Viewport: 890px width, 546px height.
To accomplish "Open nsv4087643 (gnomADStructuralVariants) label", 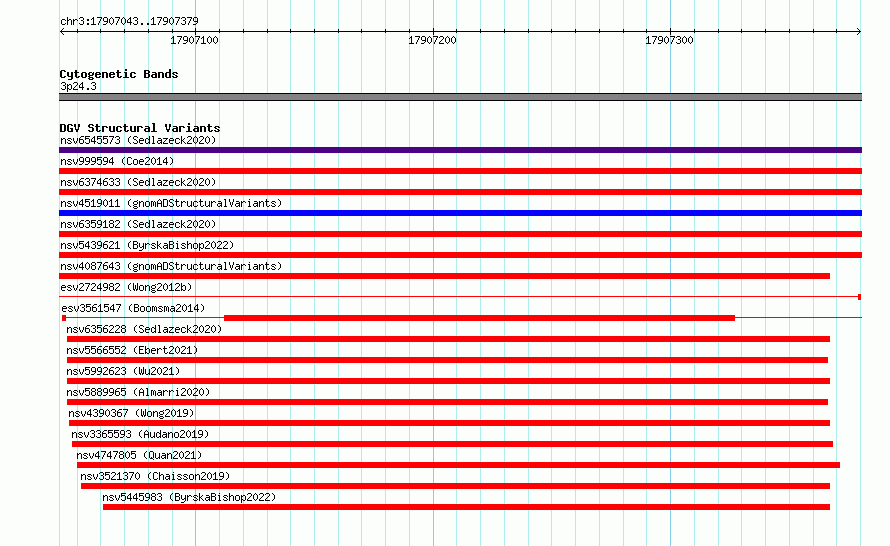I will (171, 266).
